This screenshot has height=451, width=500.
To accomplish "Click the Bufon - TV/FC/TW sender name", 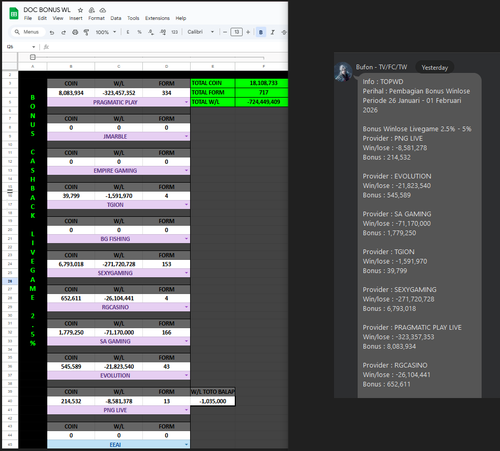I will pos(381,67).
